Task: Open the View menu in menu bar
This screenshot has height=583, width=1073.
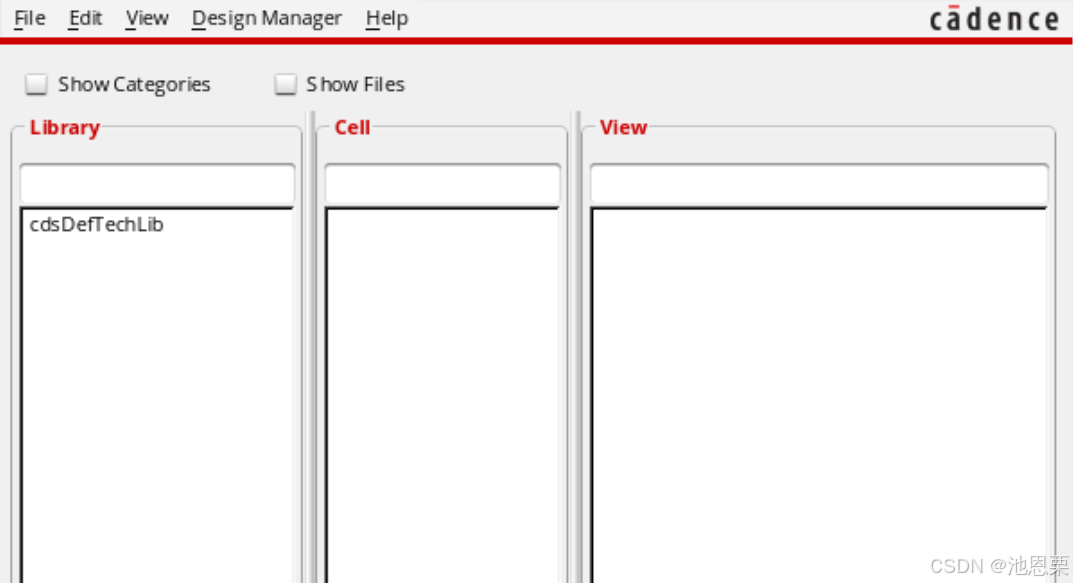Action: pos(147,18)
